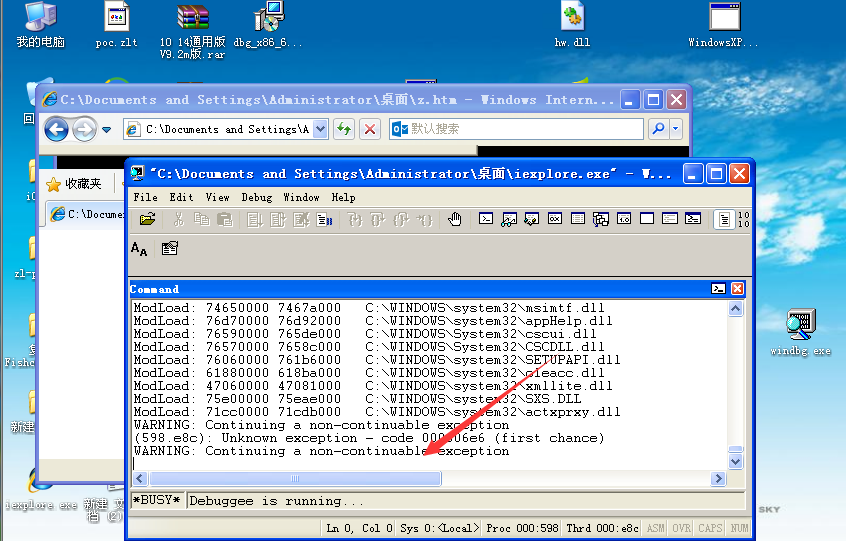The height and width of the screenshot is (541, 846).
Task: Click the horizontal scrollbar left arrow
Action: click(140, 478)
